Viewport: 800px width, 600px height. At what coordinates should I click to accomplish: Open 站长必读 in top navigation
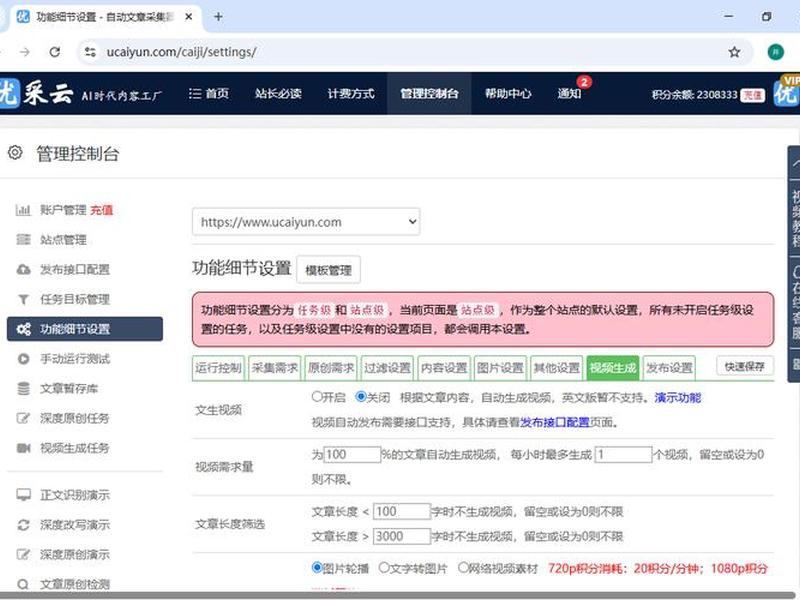pyautogui.click(x=278, y=93)
